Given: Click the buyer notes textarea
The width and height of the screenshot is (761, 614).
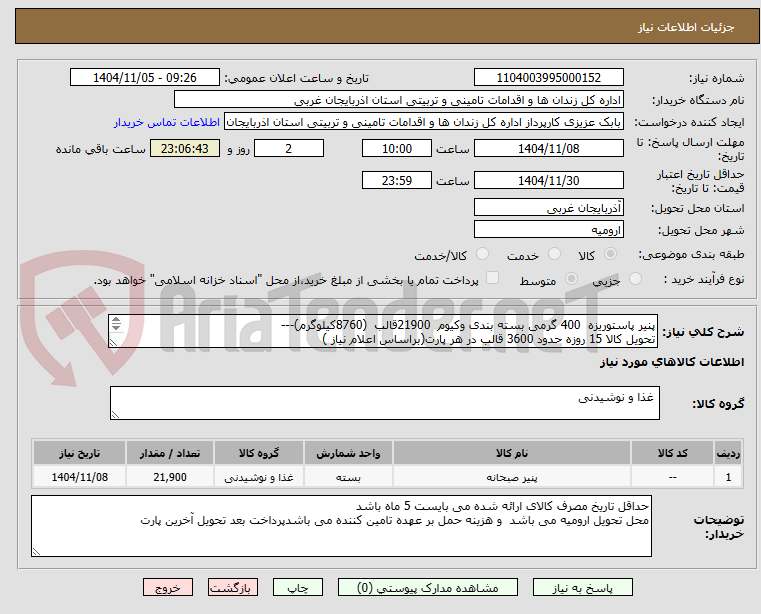Looking at the screenshot, I should (341, 526).
